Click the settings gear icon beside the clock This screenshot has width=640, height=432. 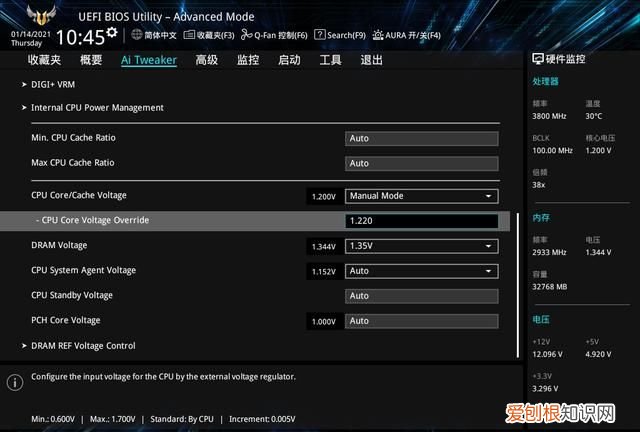(x=112, y=34)
